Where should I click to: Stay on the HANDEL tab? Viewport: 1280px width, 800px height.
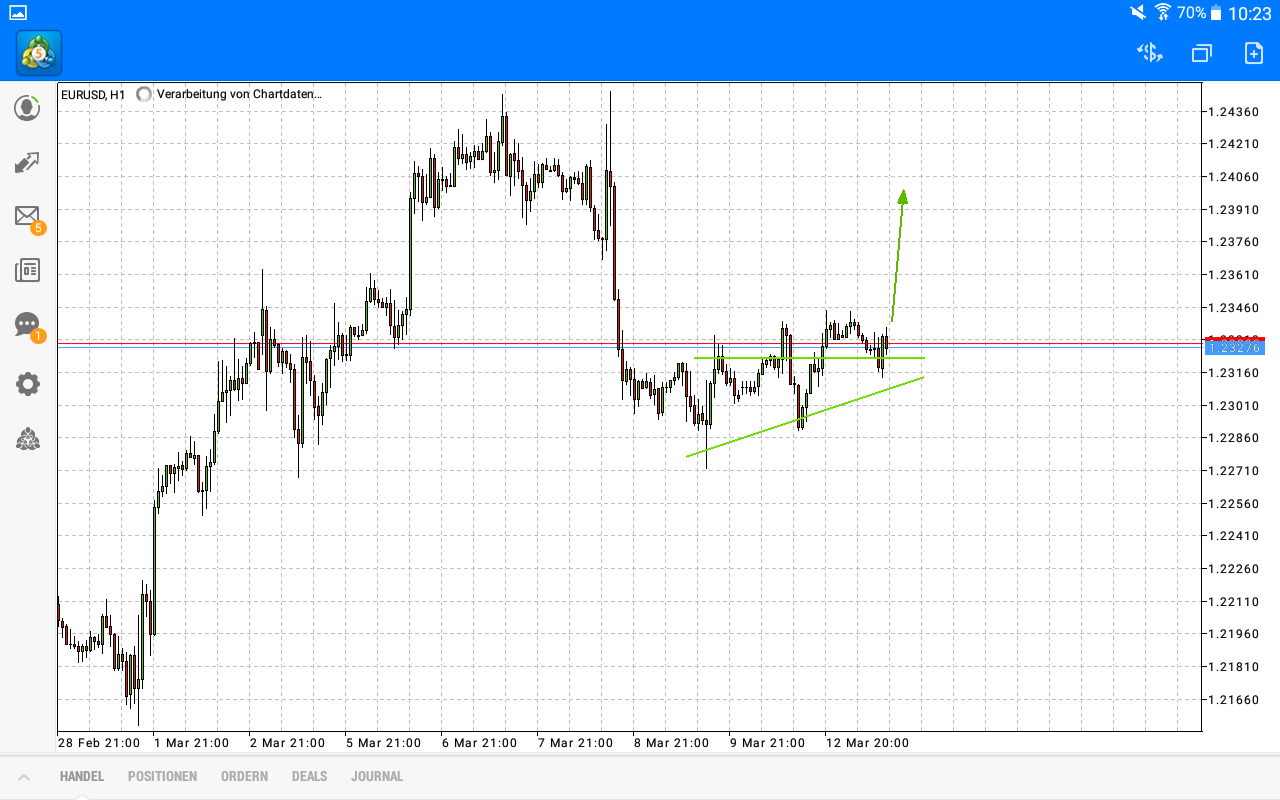click(x=81, y=775)
